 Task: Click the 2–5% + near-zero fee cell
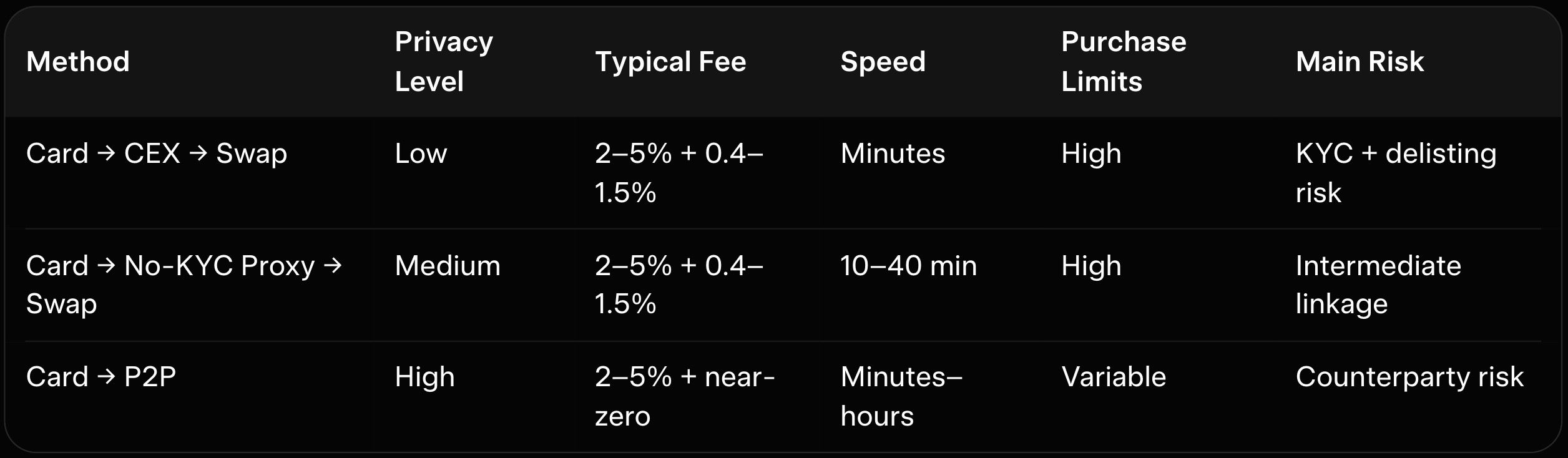coord(684,396)
